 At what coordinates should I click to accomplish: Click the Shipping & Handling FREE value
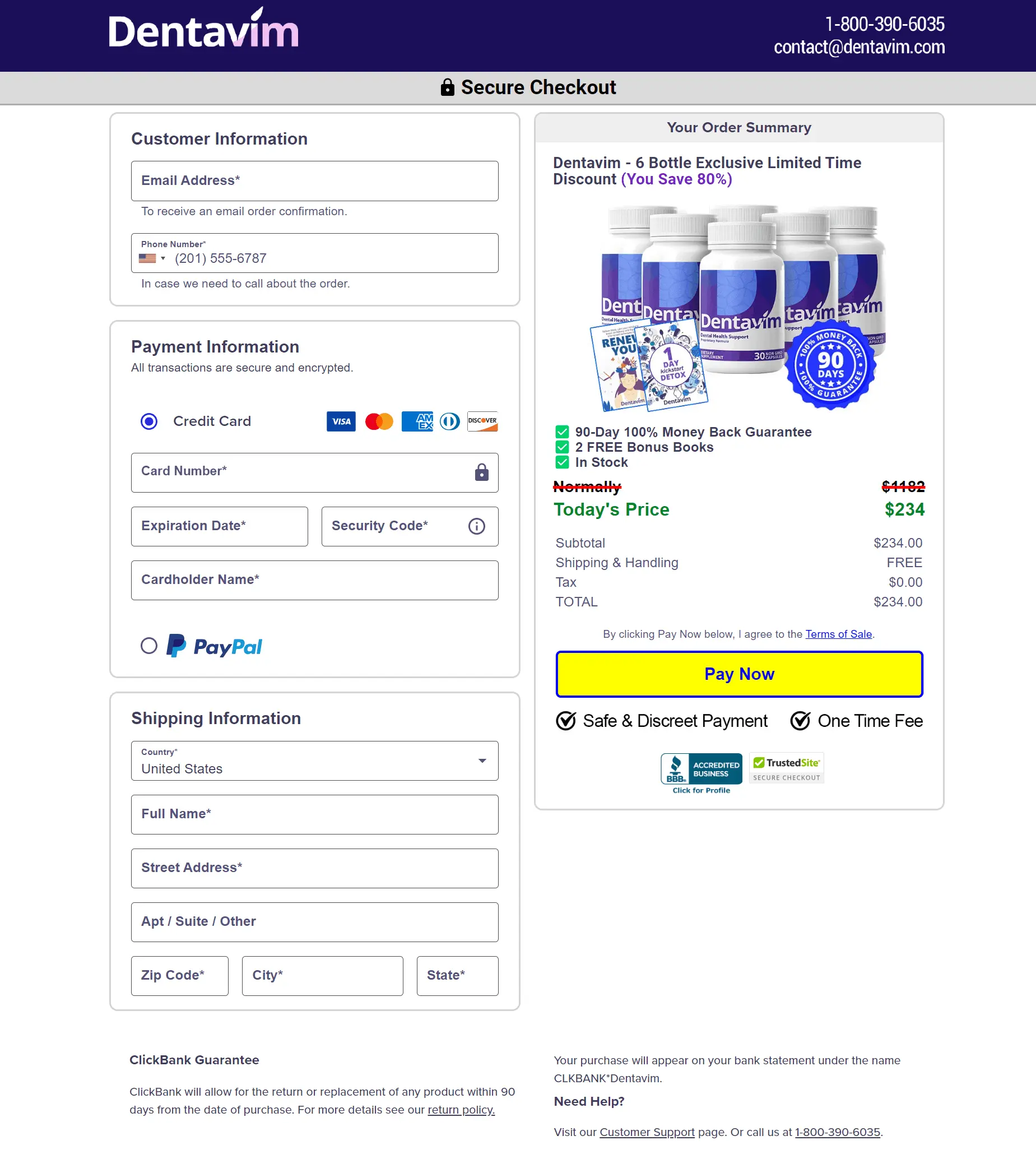click(904, 563)
